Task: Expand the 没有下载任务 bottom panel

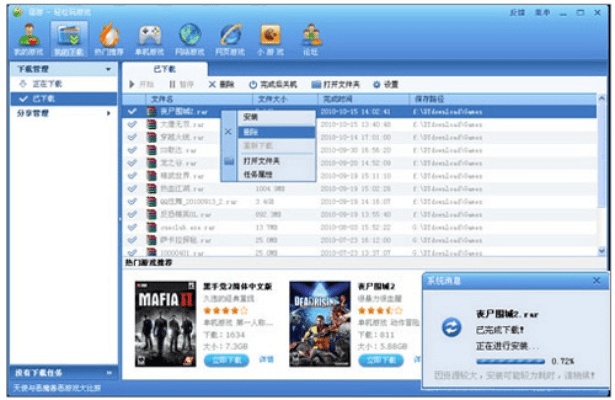Action: pos(109,372)
